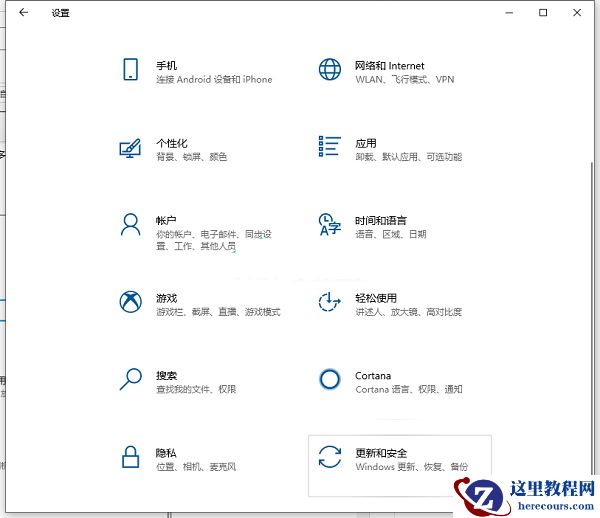
Task: Click the description 讲述人、放大镜、高对比度
Action: pos(409,312)
